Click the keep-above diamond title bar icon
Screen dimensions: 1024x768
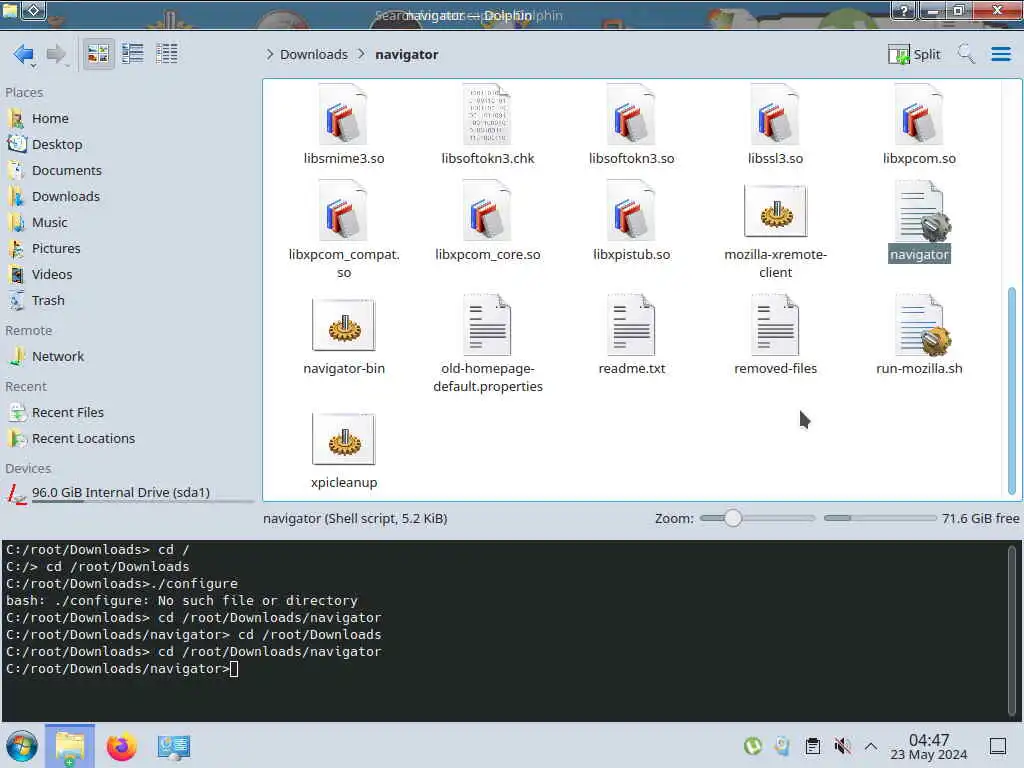[34, 10]
